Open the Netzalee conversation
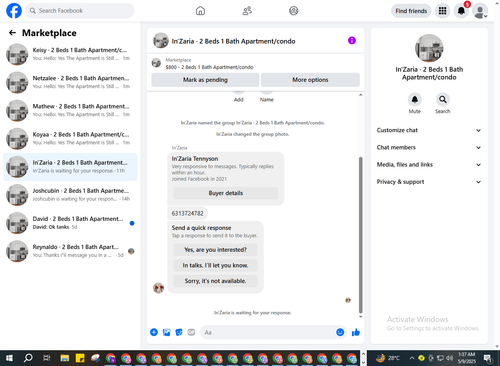Screen dimensions: 500x366 click(70, 82)
